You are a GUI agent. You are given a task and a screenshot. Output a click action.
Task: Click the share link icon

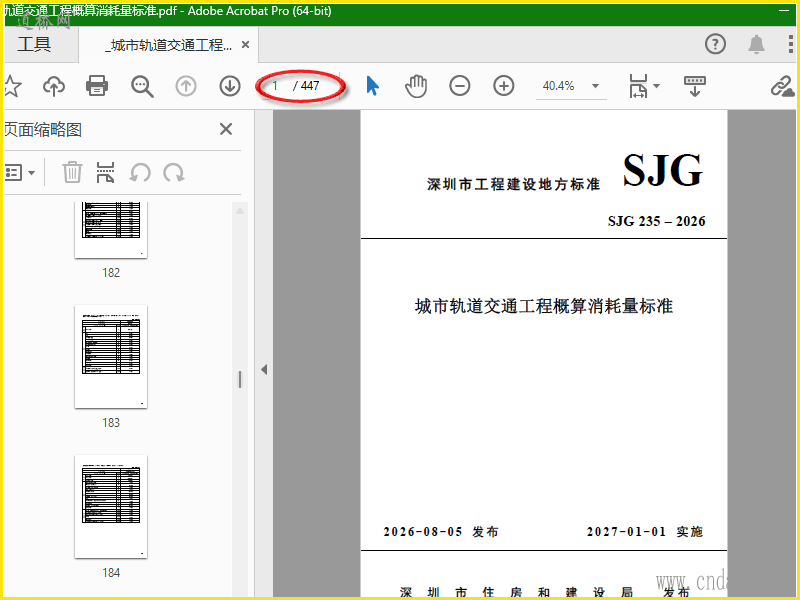pos(782,86)
